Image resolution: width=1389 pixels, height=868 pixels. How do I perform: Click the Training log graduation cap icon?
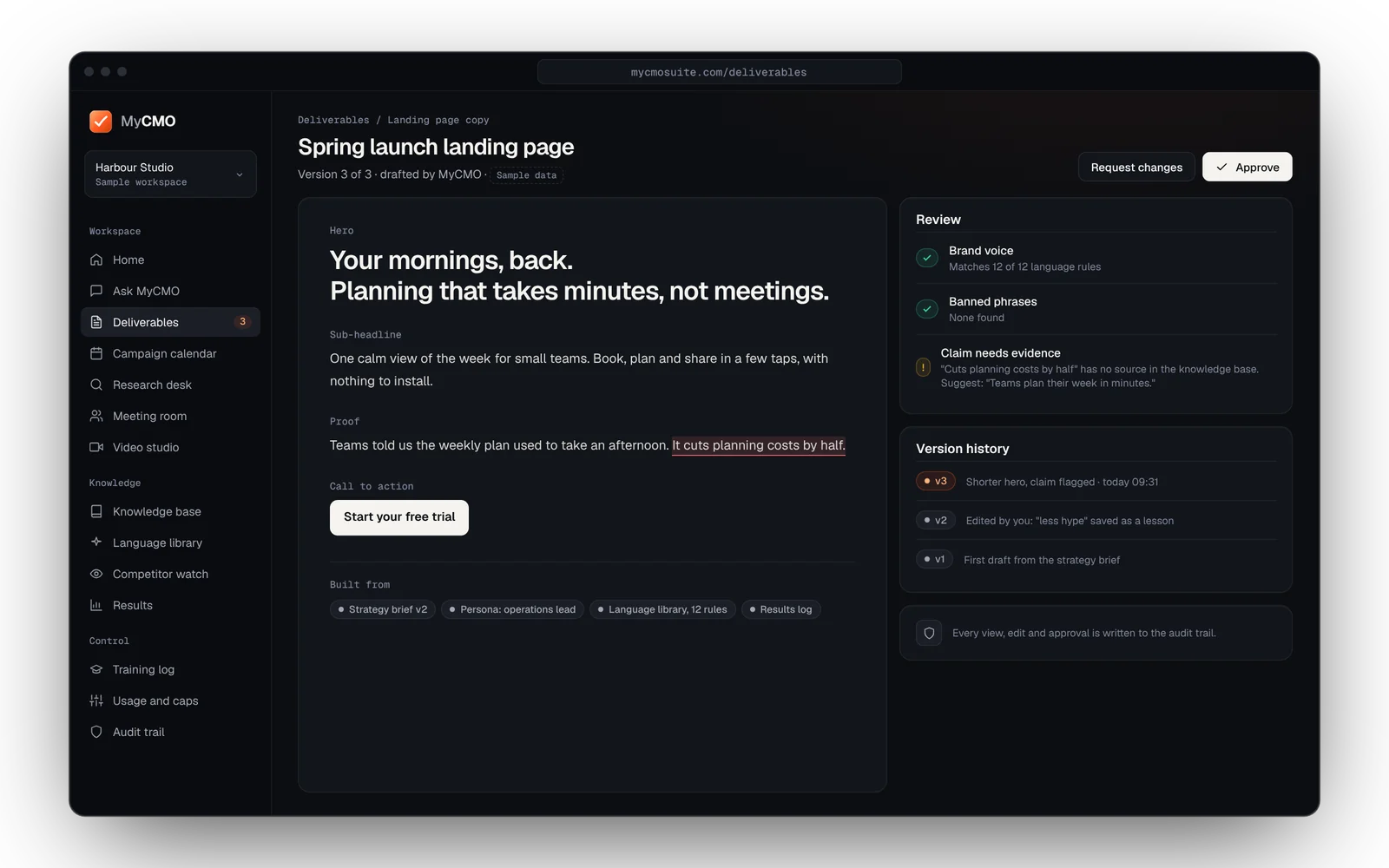pos(96,669)
